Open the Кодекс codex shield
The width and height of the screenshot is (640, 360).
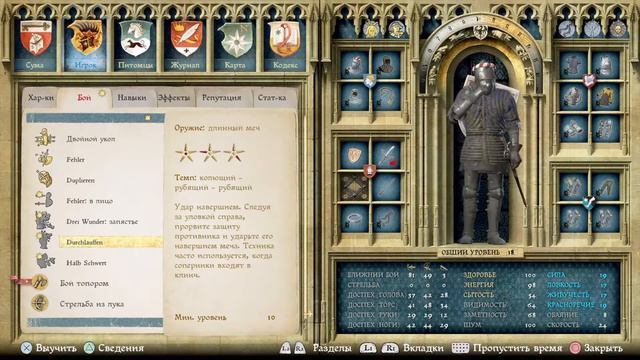(x=284, y=39)
